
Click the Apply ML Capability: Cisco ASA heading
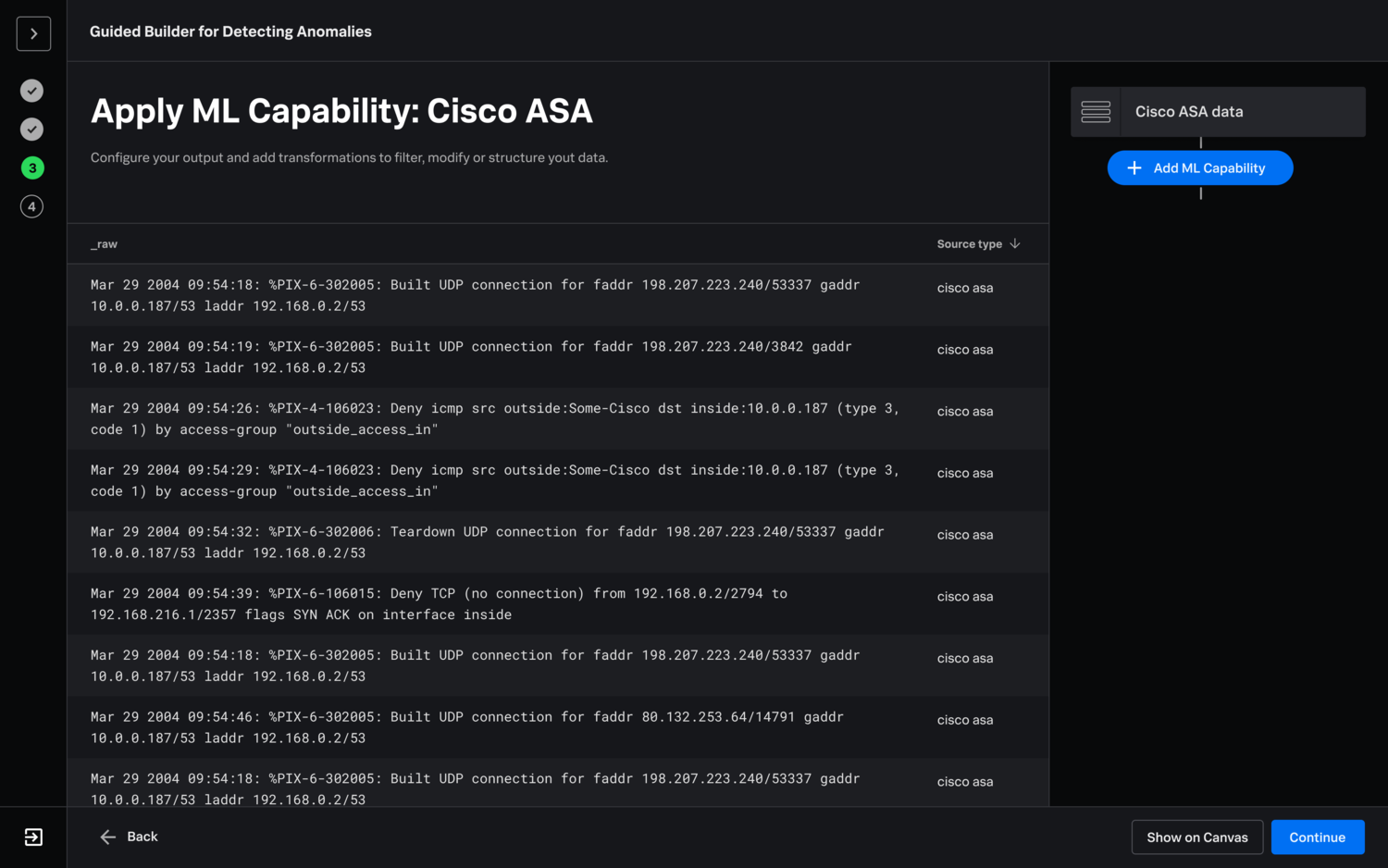click(341, 111)
